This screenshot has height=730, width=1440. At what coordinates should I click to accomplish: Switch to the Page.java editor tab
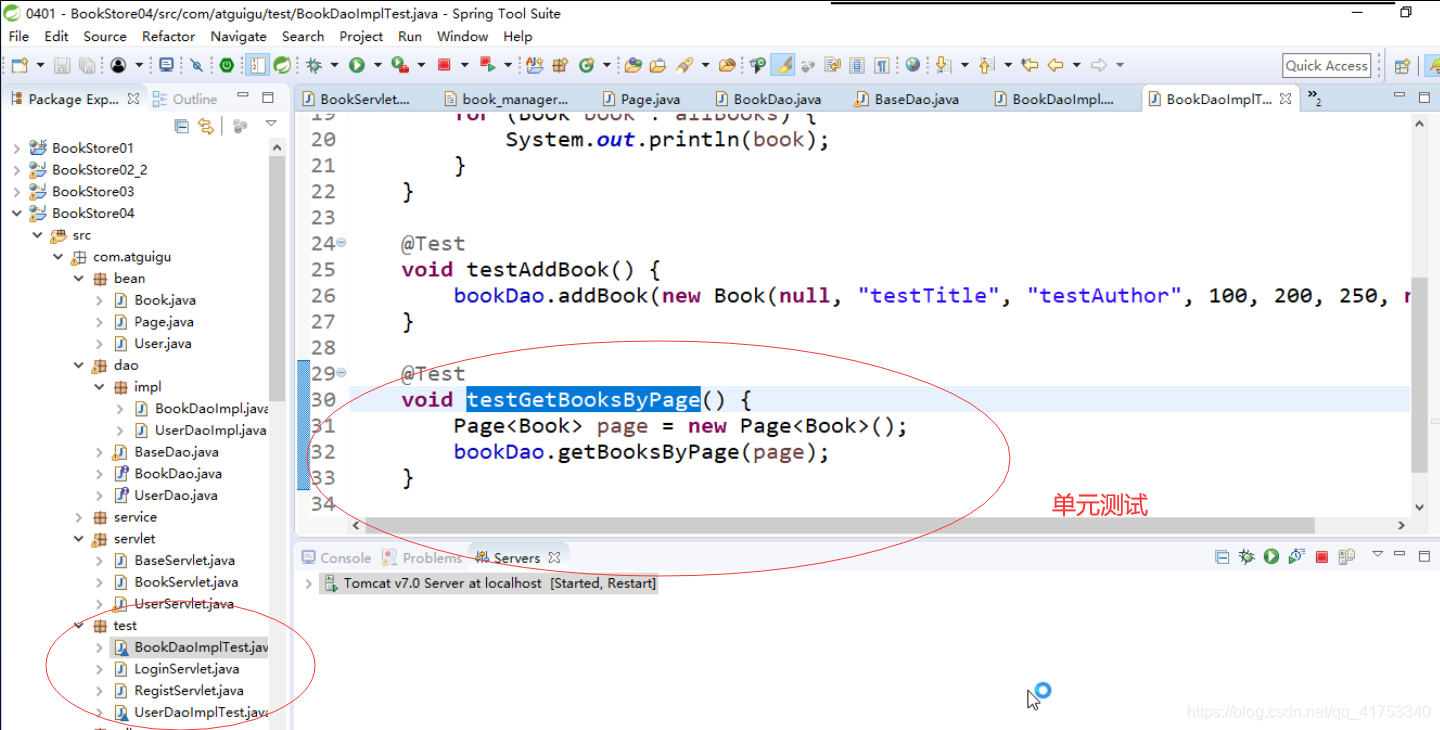pos(642,99)
